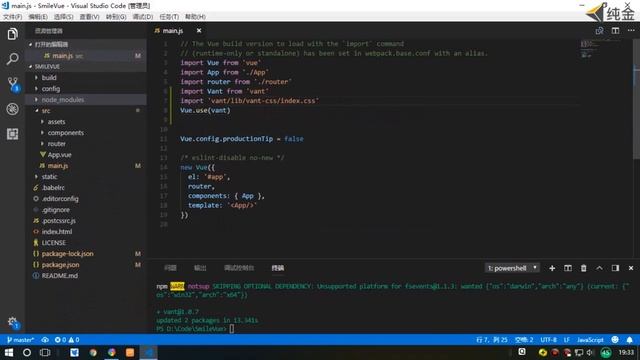The width and height of the screenshot is (640, 360).
Task: Change UTF-8 file encoding
Action: pos(549,340)
